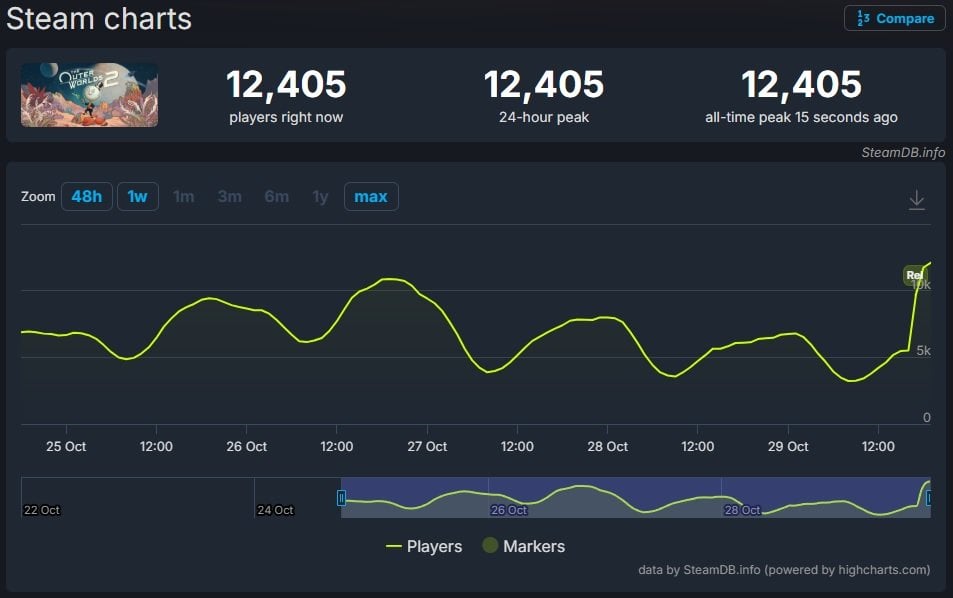Click the Steam charts heading
This screenshot has height=598, width=953.
click(99, 18)
